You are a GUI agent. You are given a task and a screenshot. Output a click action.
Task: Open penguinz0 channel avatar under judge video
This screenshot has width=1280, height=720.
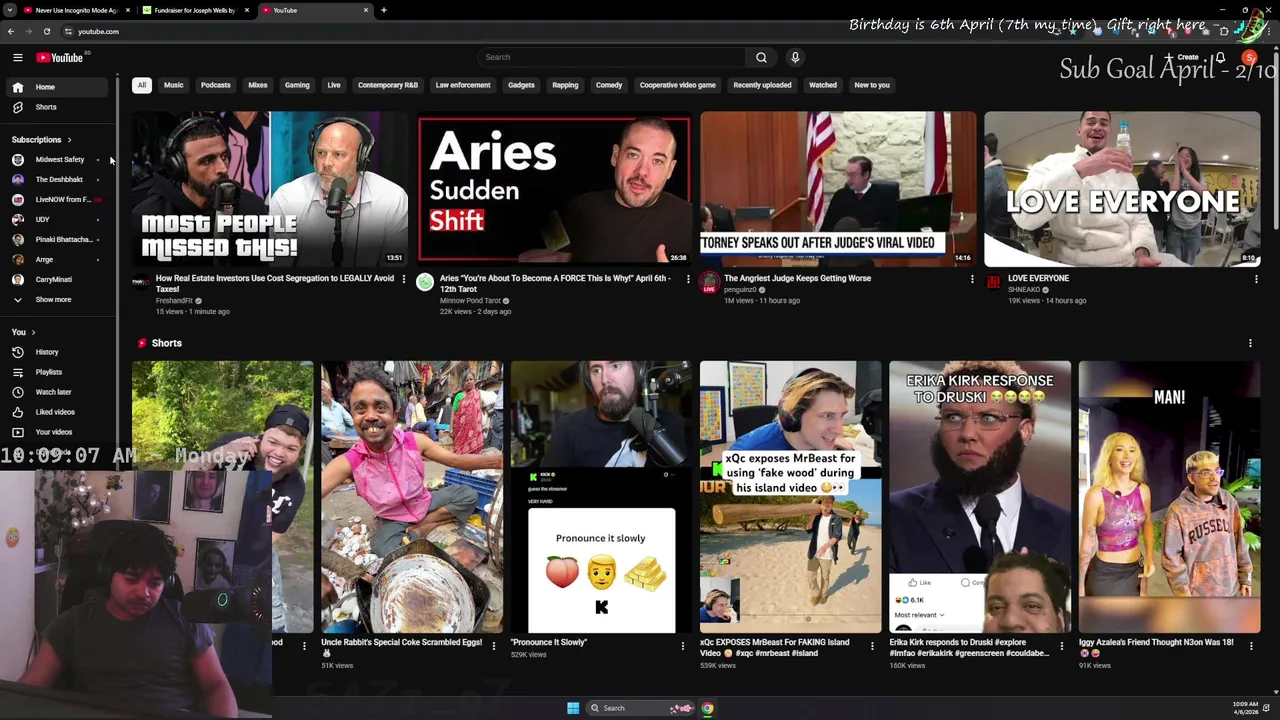[709, 283]
